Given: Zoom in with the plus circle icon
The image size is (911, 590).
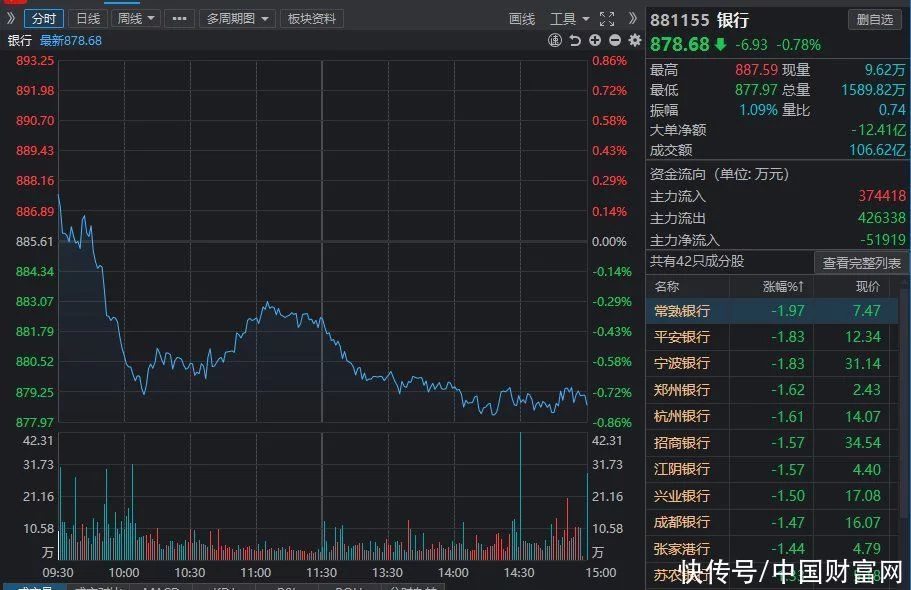Looking at the screenshot, I should pos(595,40).
